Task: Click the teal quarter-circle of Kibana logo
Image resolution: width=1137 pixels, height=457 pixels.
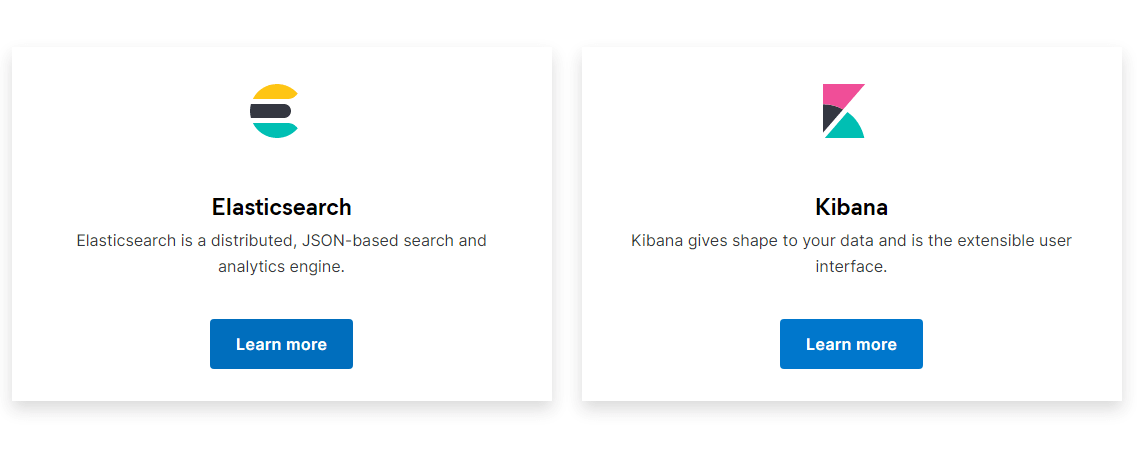Action: point(845,126)
